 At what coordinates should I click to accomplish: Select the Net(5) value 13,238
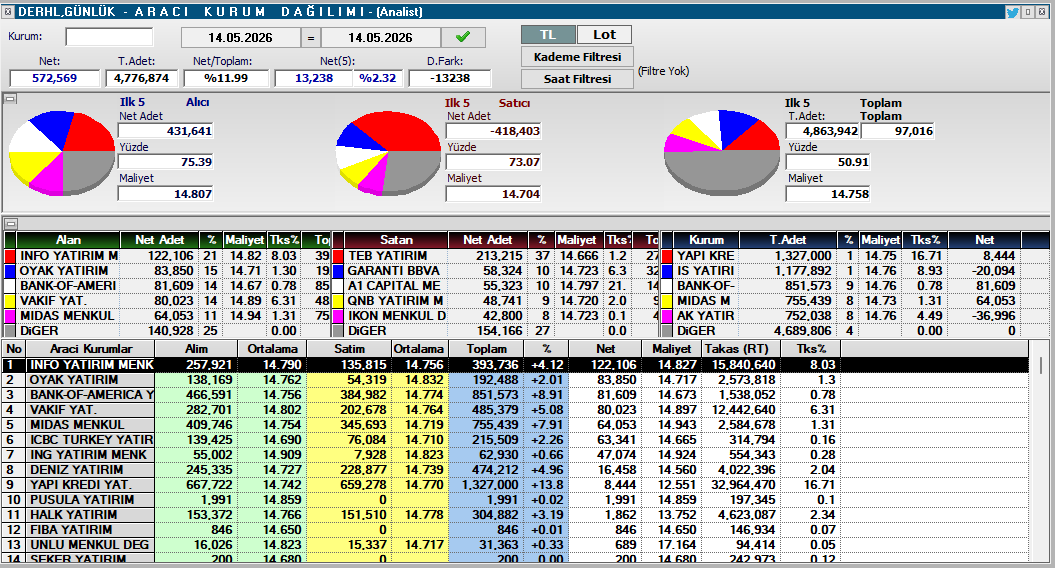tap(314, 78)
